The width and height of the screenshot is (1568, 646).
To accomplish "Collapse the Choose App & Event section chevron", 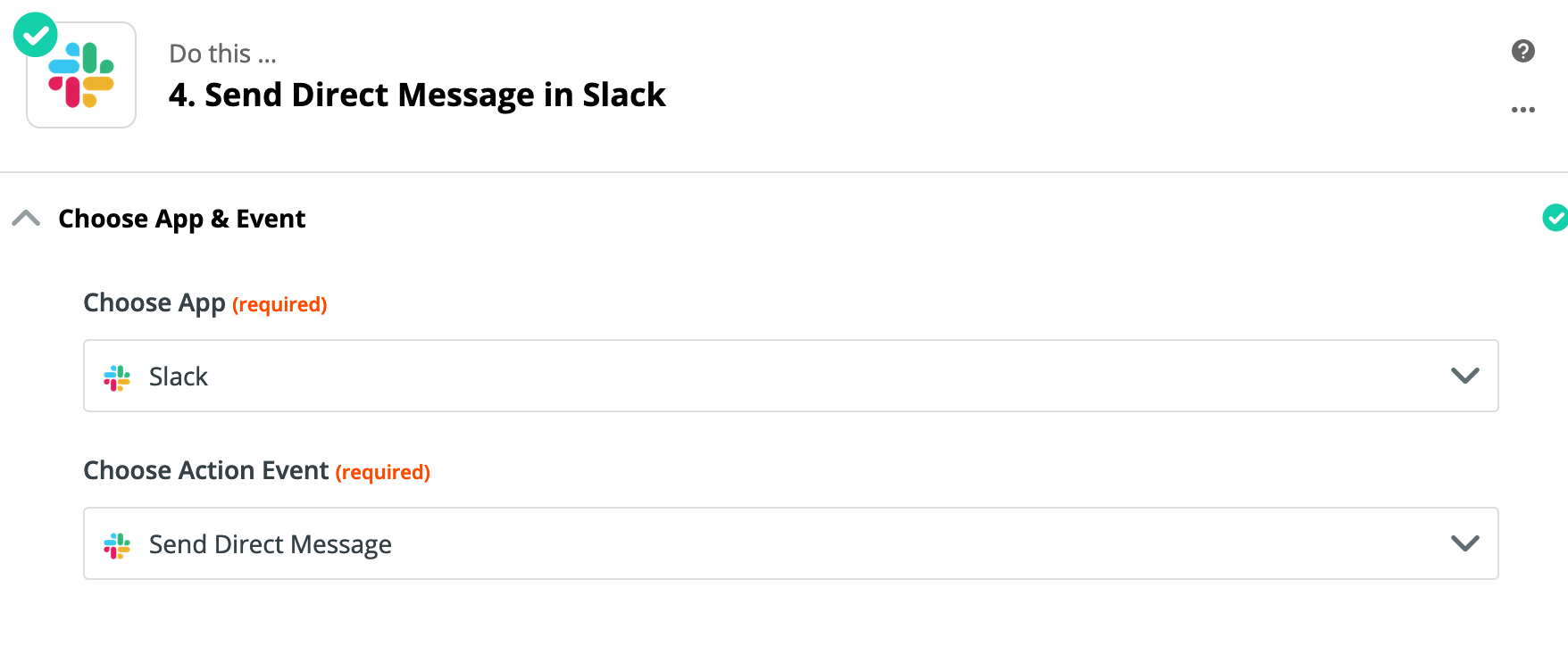I will pos(27,218).
